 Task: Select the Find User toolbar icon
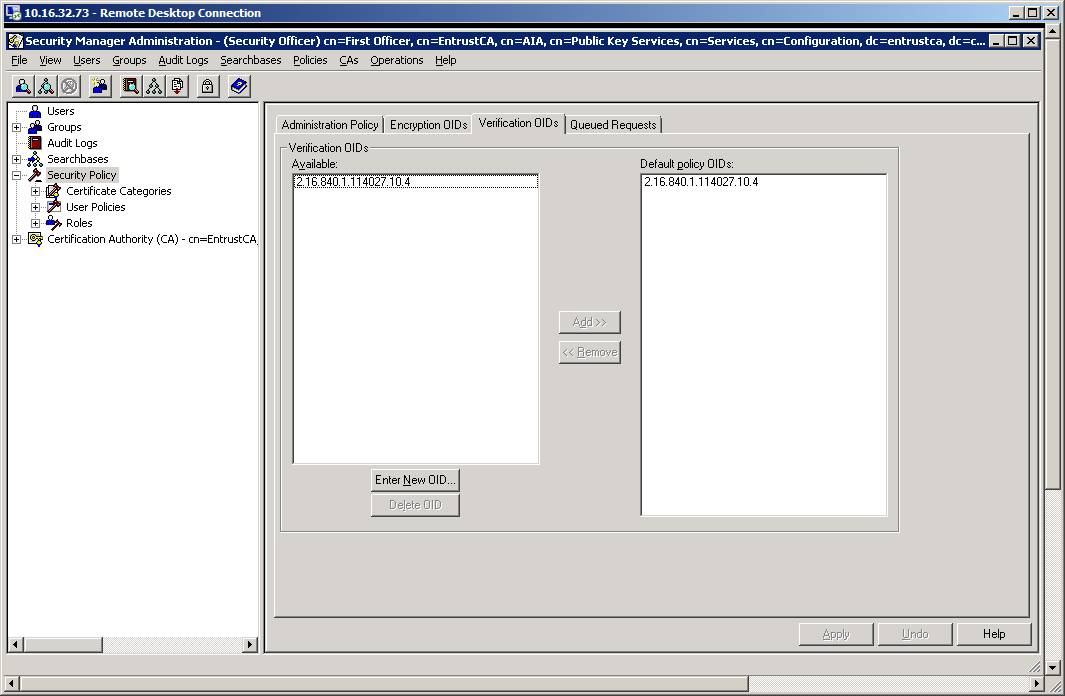tap(22, 86)
